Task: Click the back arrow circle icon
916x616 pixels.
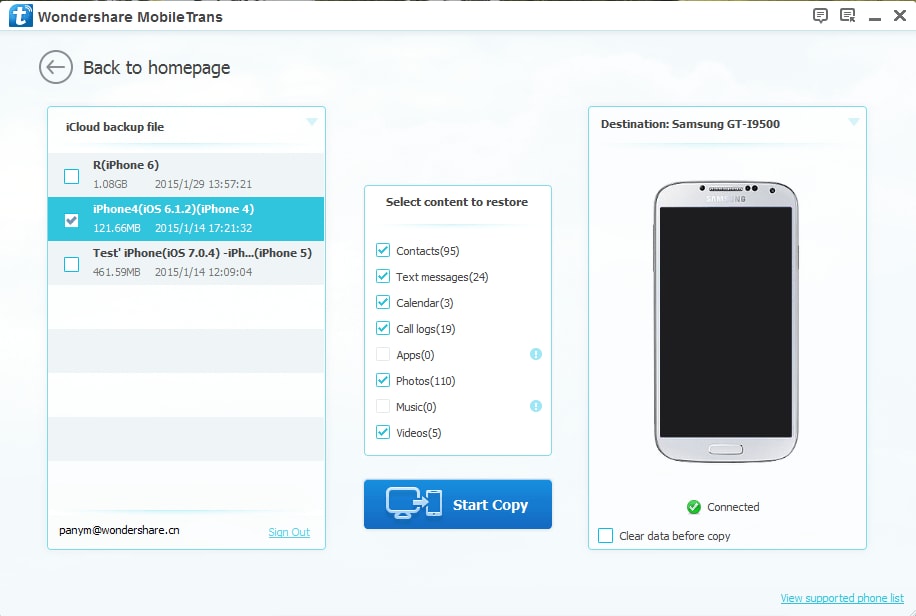Action: coord(57,67)
